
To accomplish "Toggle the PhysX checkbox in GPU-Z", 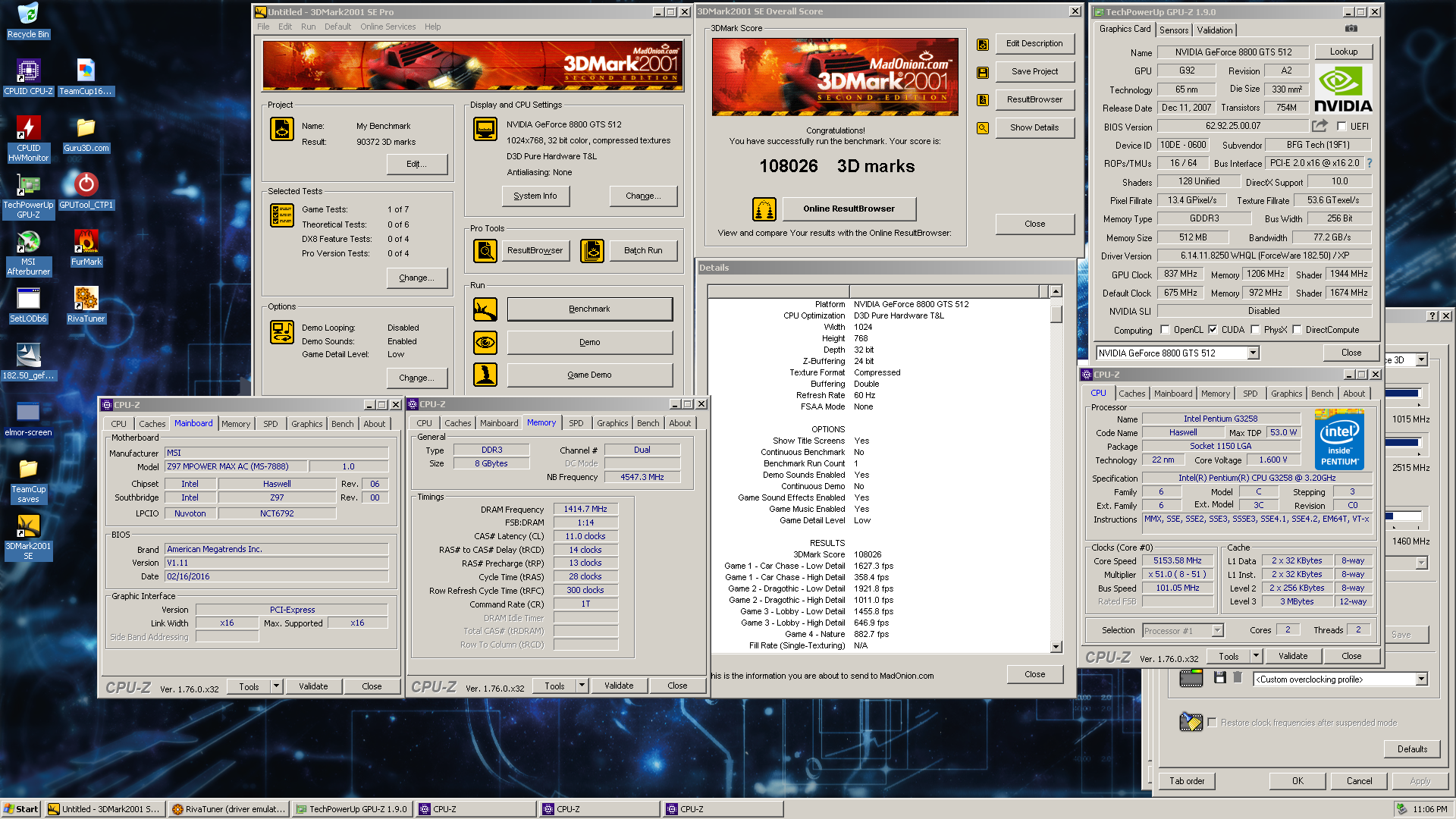I will click(1255, 330).
